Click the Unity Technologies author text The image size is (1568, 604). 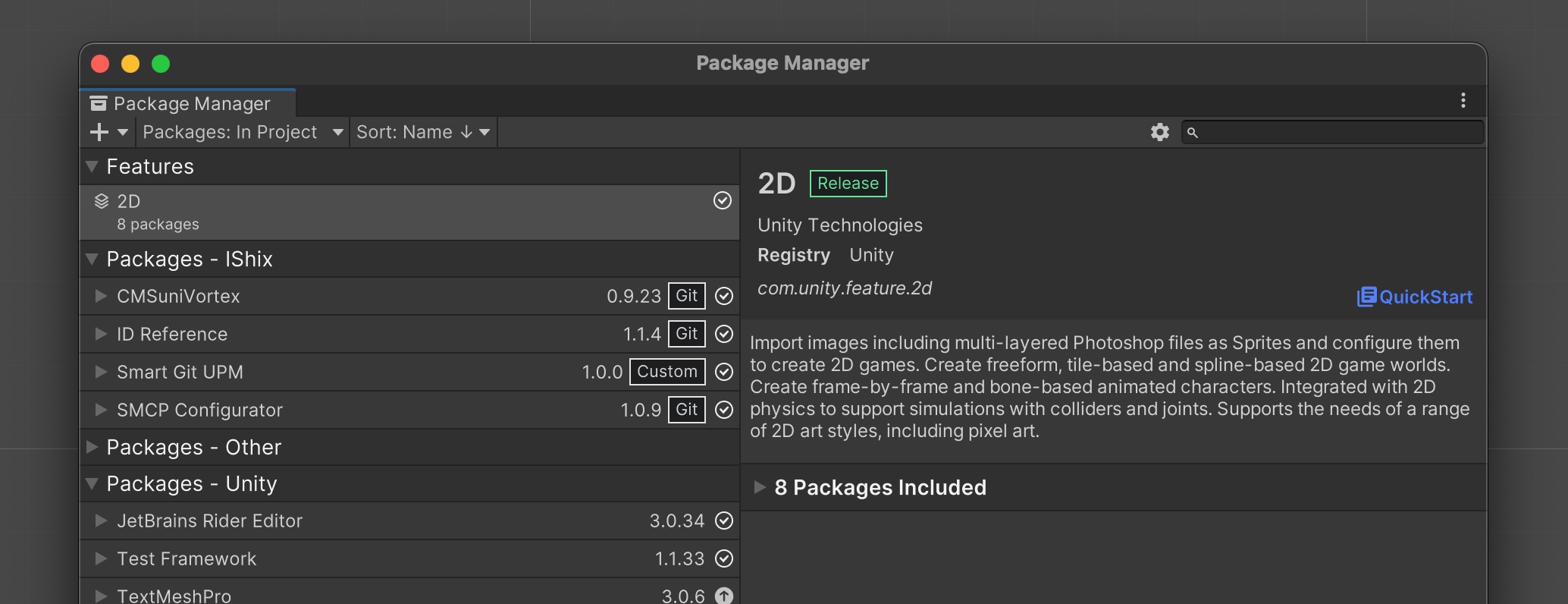pos(840,225)
